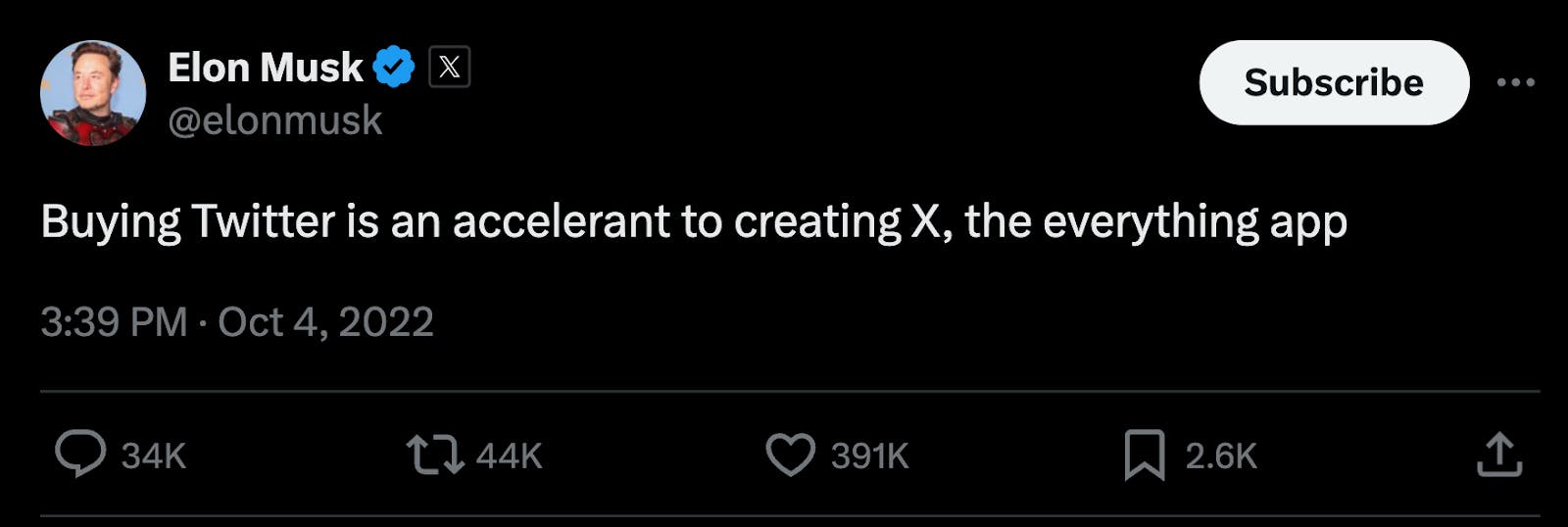Image resolution: width=1568 pixels, height=527 pixels.
Task: Click the X affiliation badge beside name
Action: click(x=449, y=67)
